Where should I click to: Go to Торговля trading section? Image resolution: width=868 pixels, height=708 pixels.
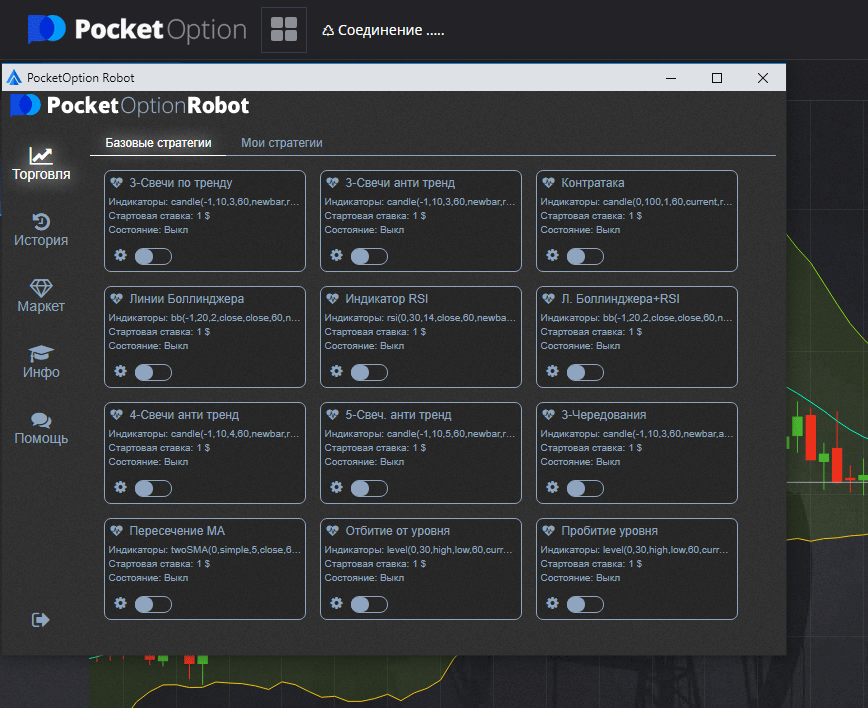click(41, 163)
